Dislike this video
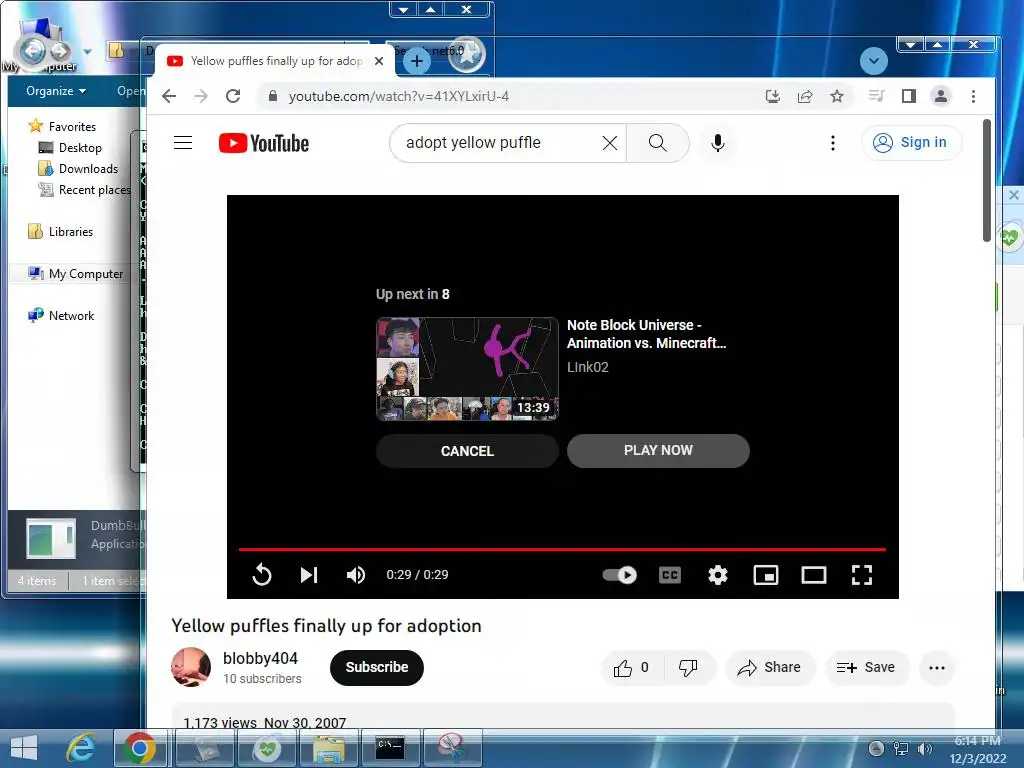 pyautogui.click(x=688, y=667)
